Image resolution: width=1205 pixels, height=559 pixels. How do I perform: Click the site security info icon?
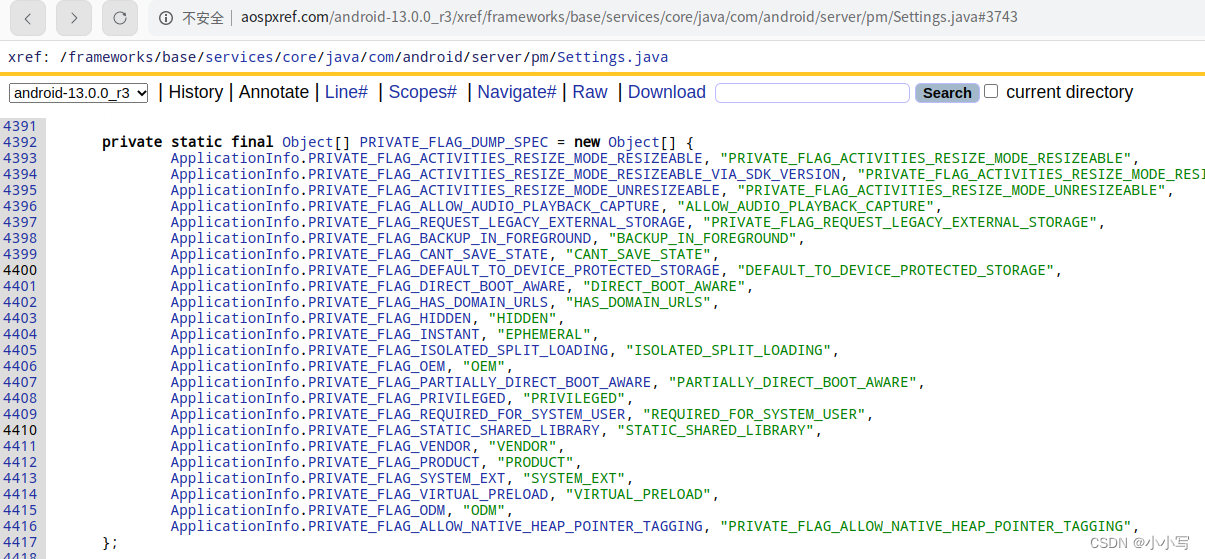tap(167, 18)
